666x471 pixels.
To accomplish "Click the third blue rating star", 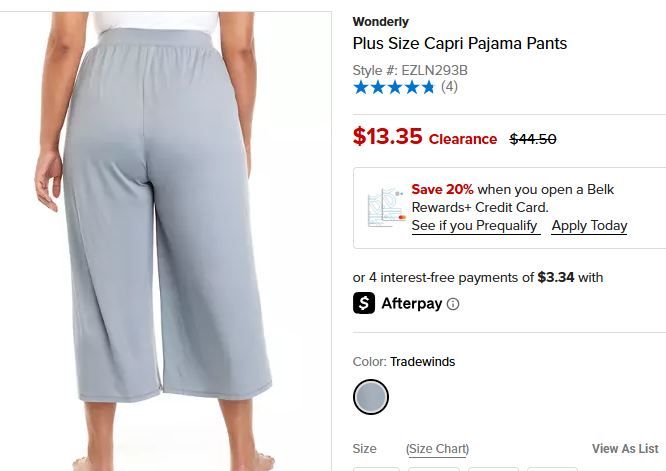I will tap(395, 87).
